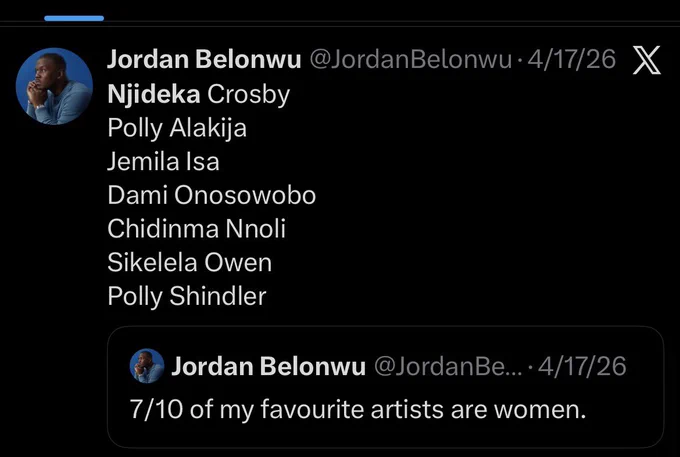Click the Polly Alakija line
The width and height of the screenshot is (680, 457).
coord(177,128)
